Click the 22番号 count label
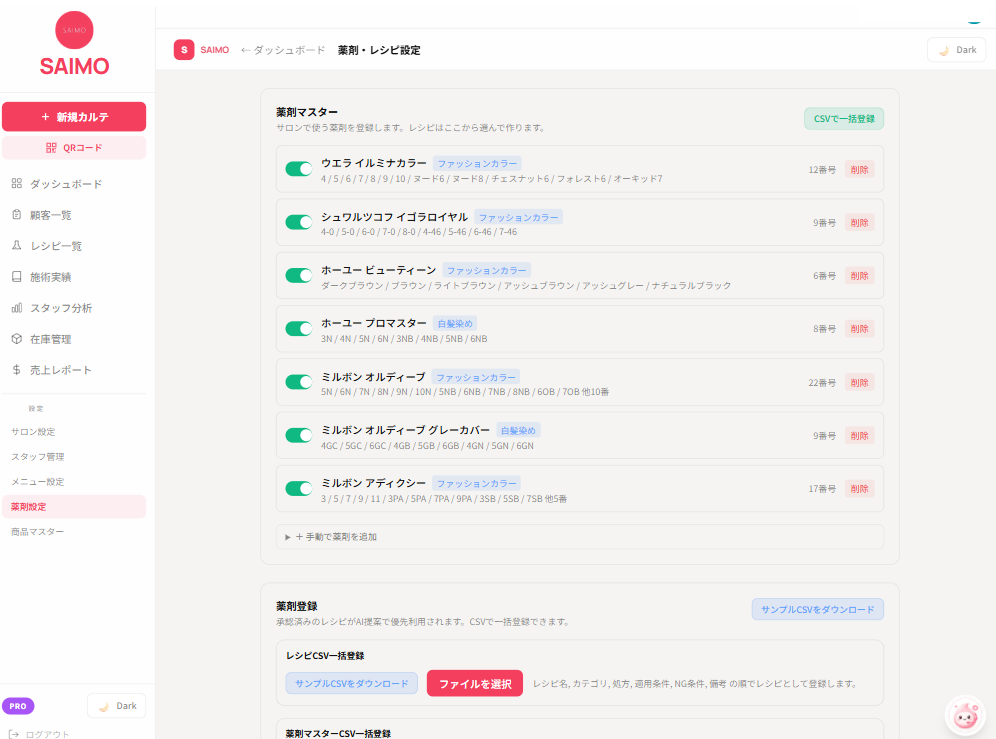Image resolution: width=996 pixels, height=739 pixels. pos(822,383)
